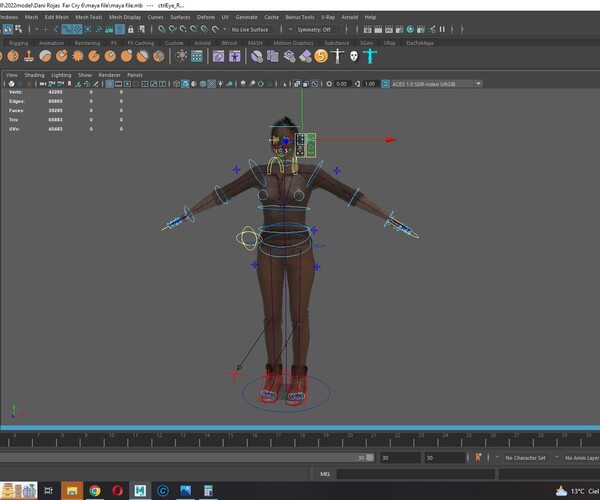
Task: Click the viewport bookmark icon
Action: [69, 84]
